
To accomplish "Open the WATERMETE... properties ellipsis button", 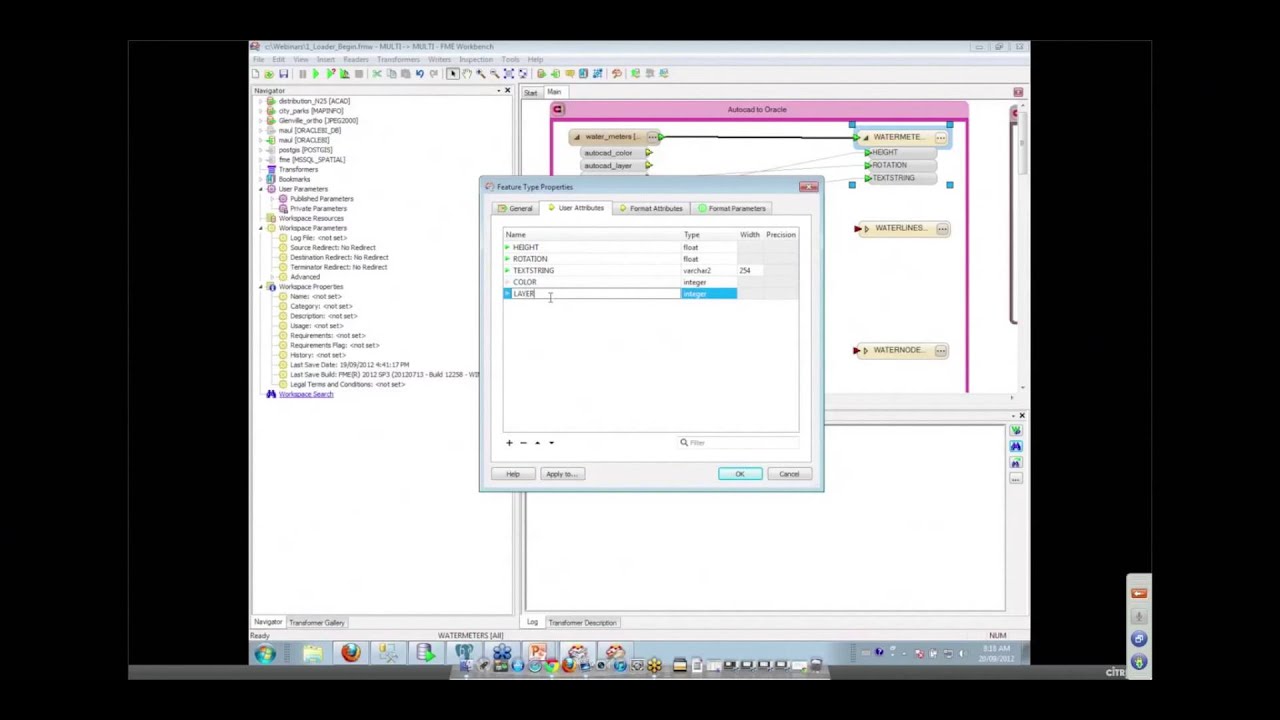I will [x=941, y=137].
